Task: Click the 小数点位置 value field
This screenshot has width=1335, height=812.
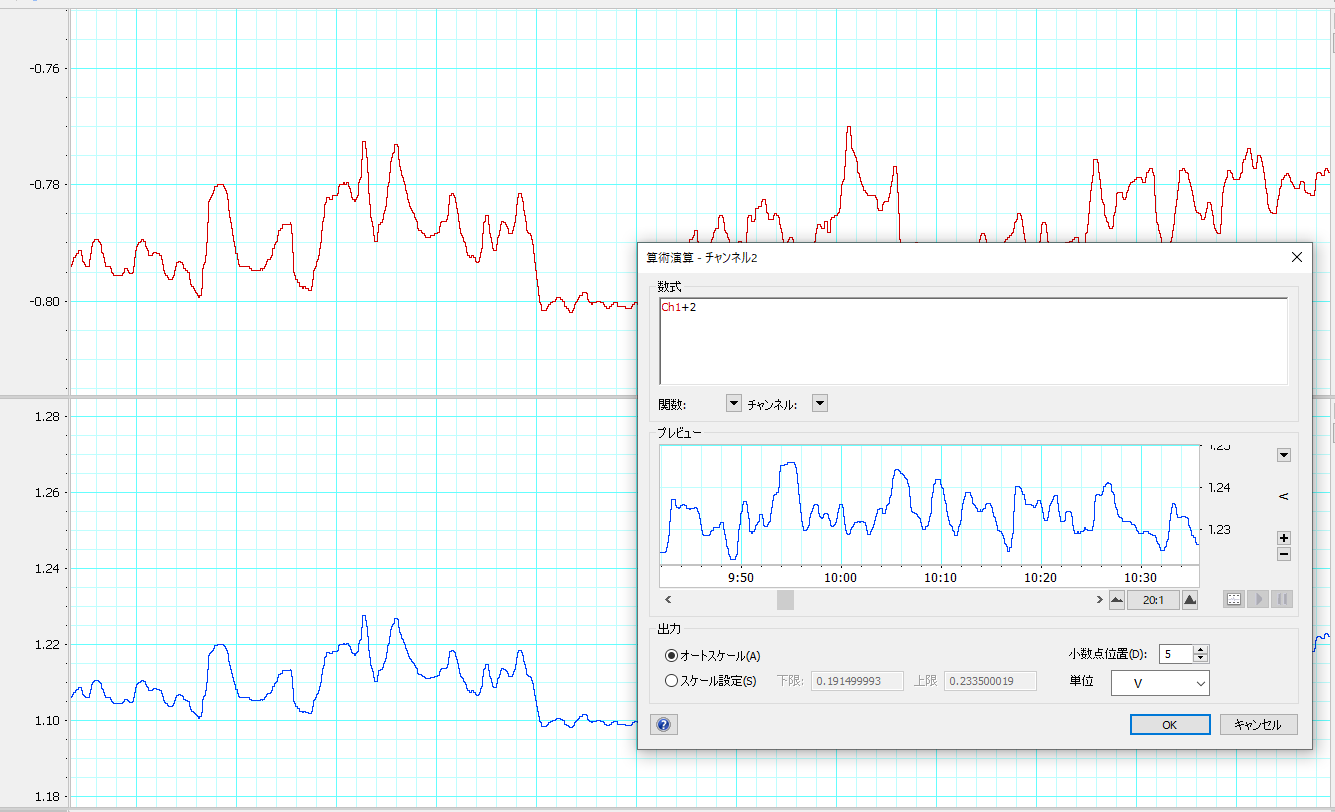Action: click(1176, 654)
